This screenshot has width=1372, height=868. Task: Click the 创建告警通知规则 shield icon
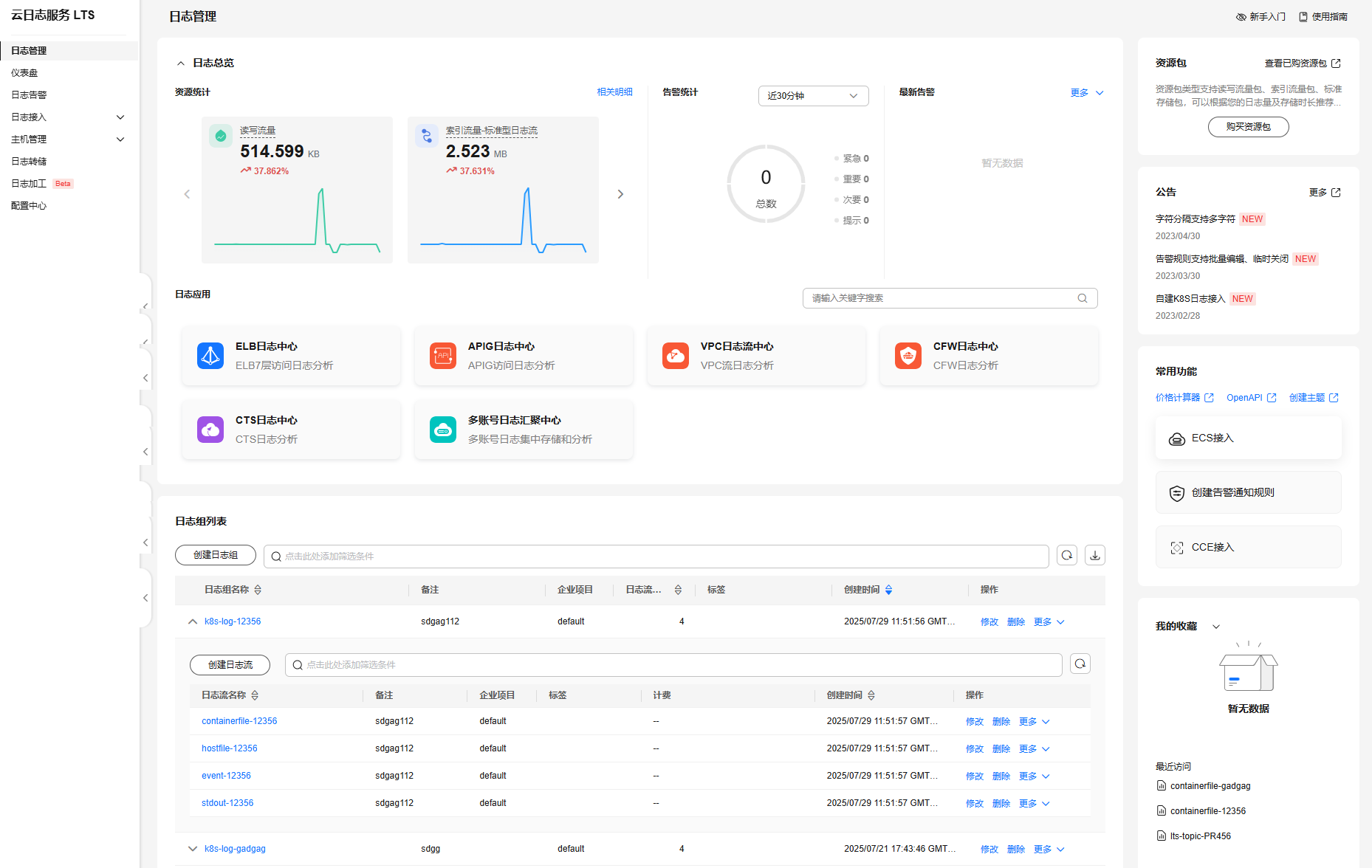(1177, 493)
